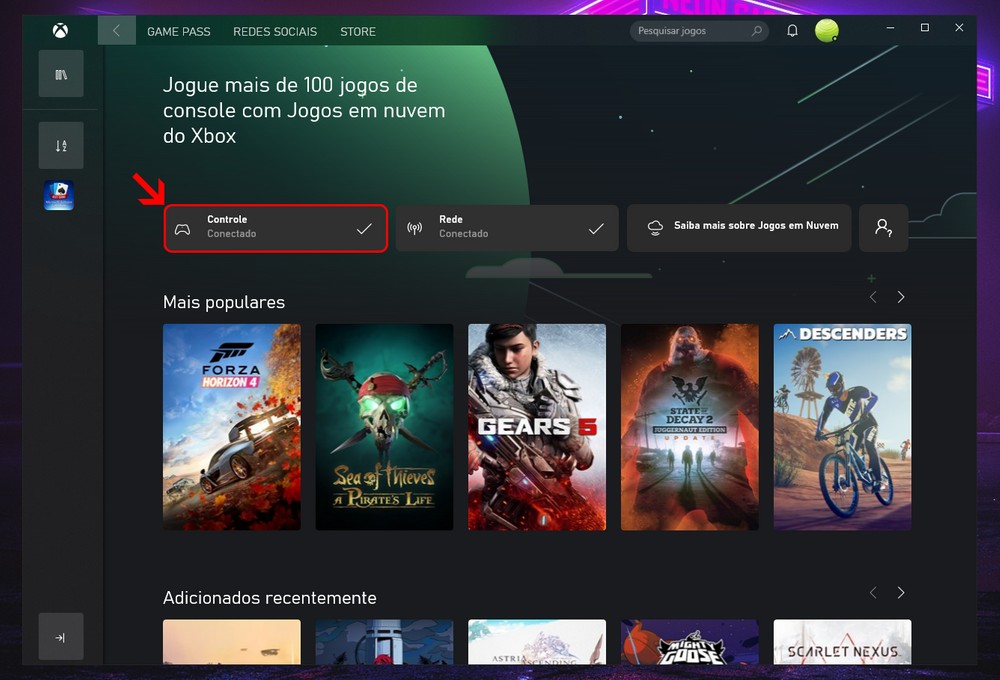
Task: Click the Mais populares heading
Action: [x=224, y=302]
